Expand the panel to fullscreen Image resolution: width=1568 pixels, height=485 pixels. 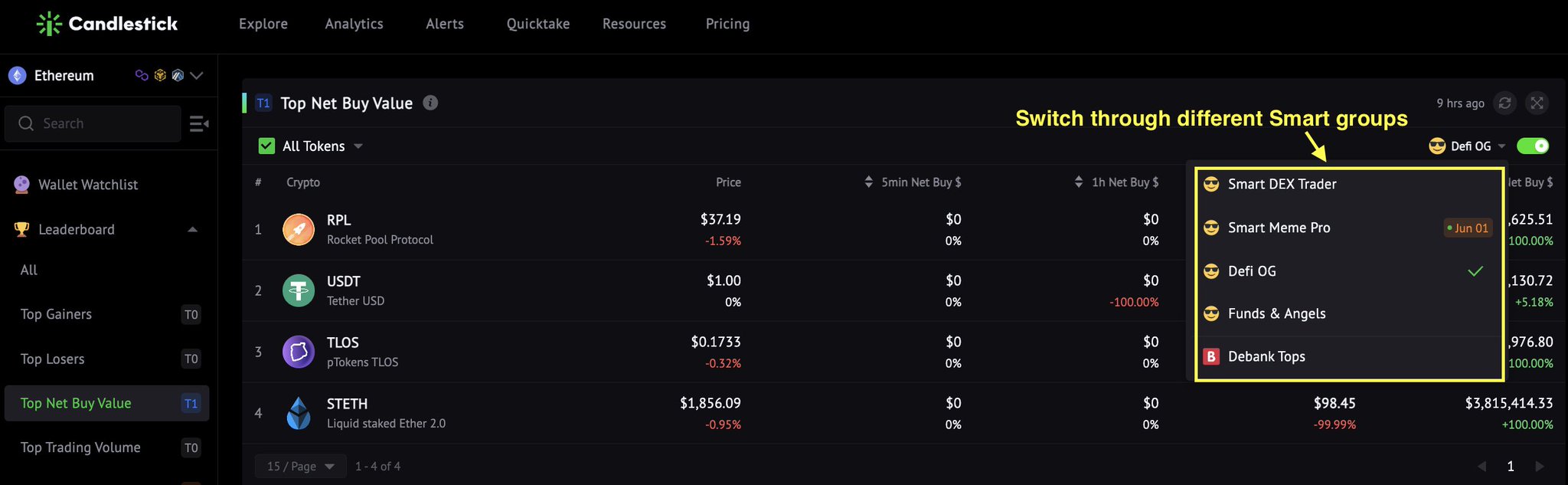[x=1537, y=103]
